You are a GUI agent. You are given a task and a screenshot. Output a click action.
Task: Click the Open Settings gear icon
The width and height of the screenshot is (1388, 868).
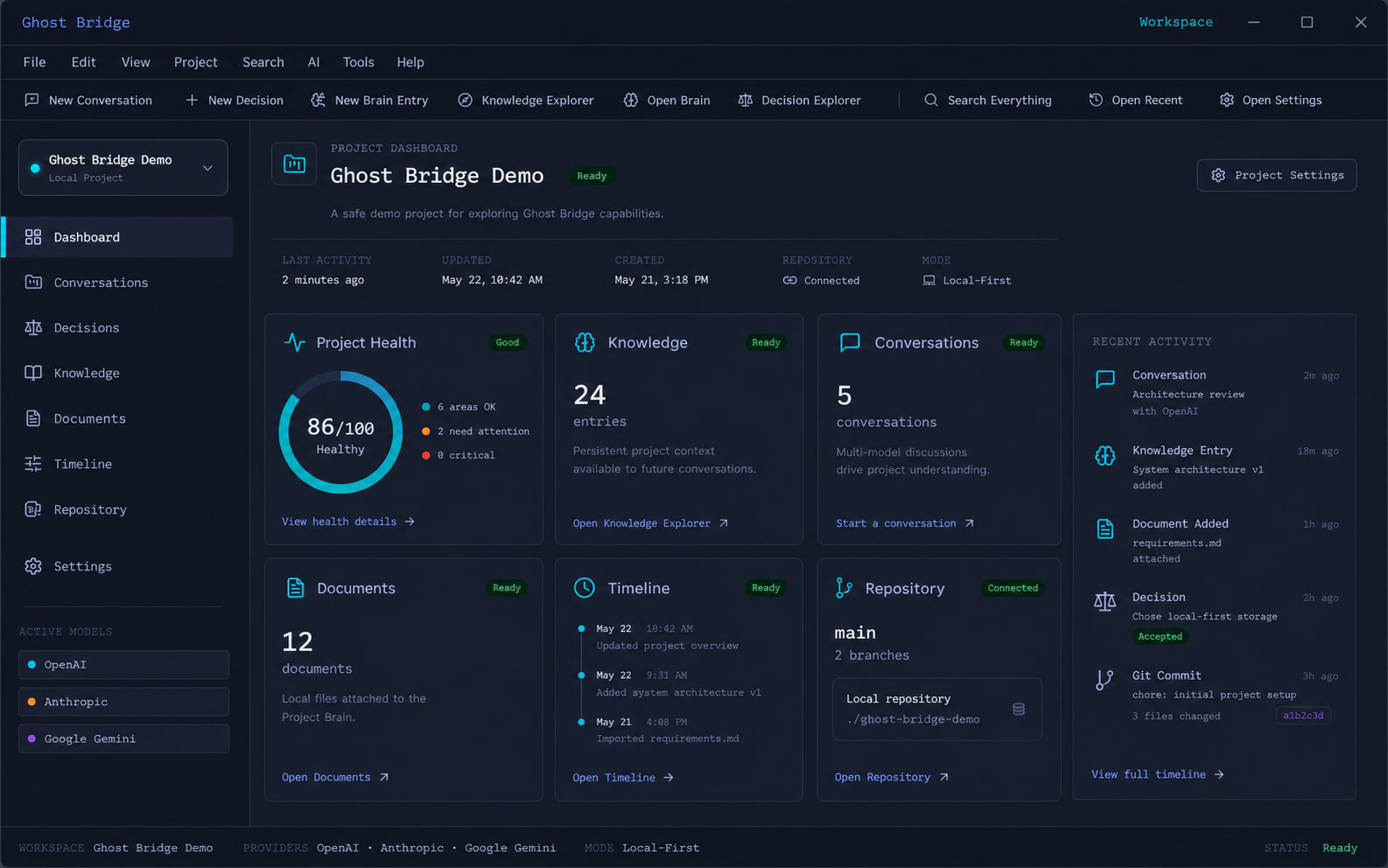[x=1227, y=100]
